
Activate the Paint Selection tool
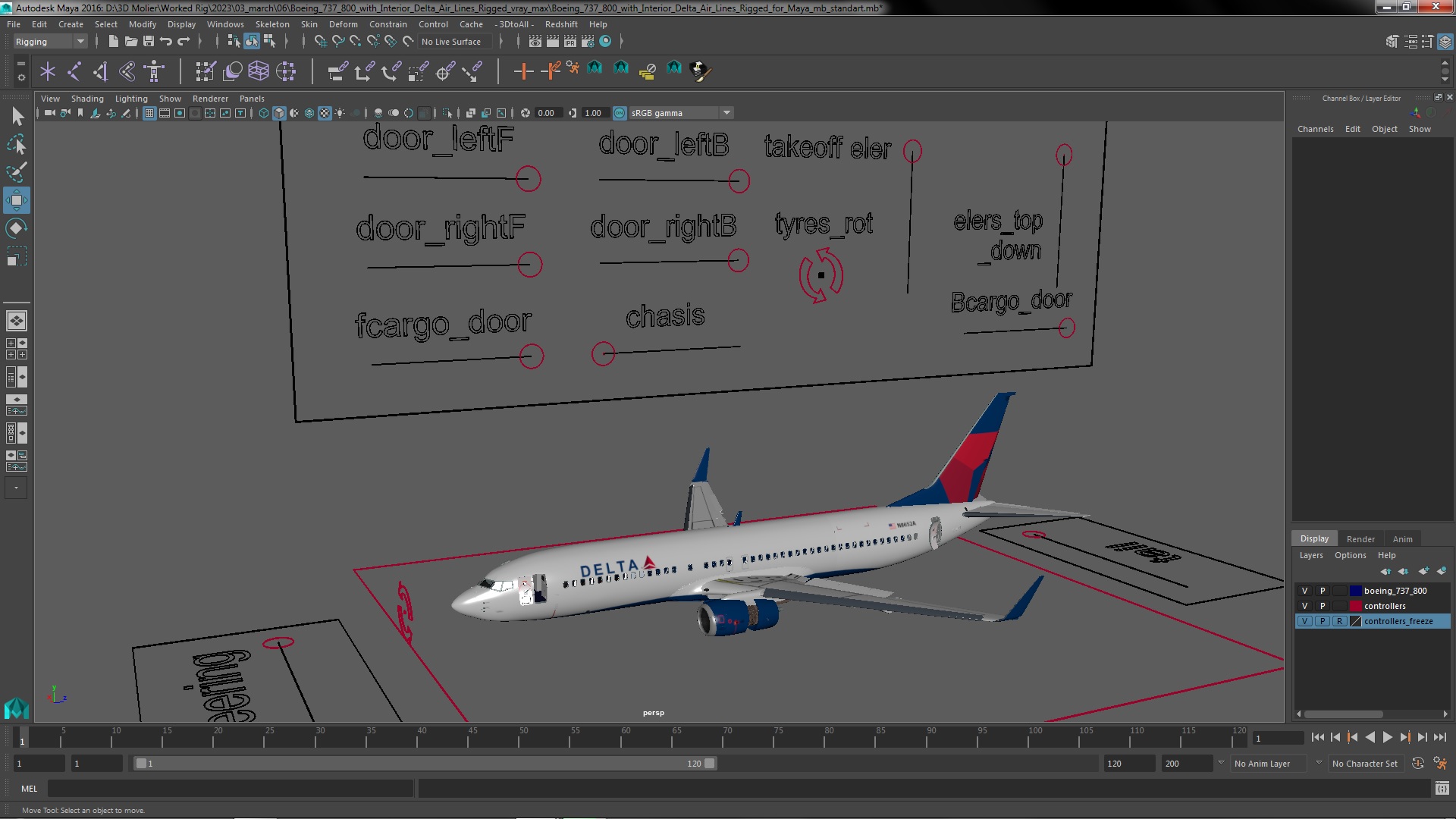point(17,172)
